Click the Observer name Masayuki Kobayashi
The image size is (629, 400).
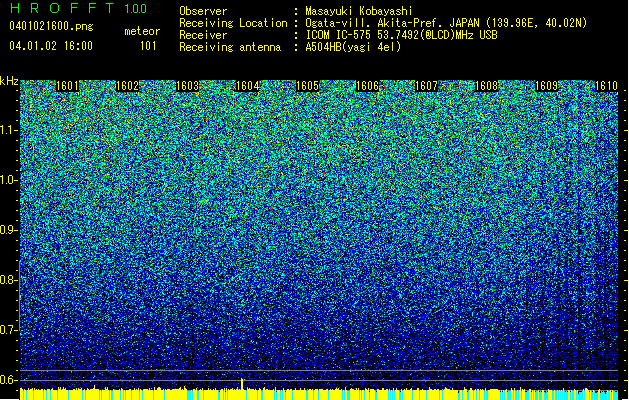point(358,11)
